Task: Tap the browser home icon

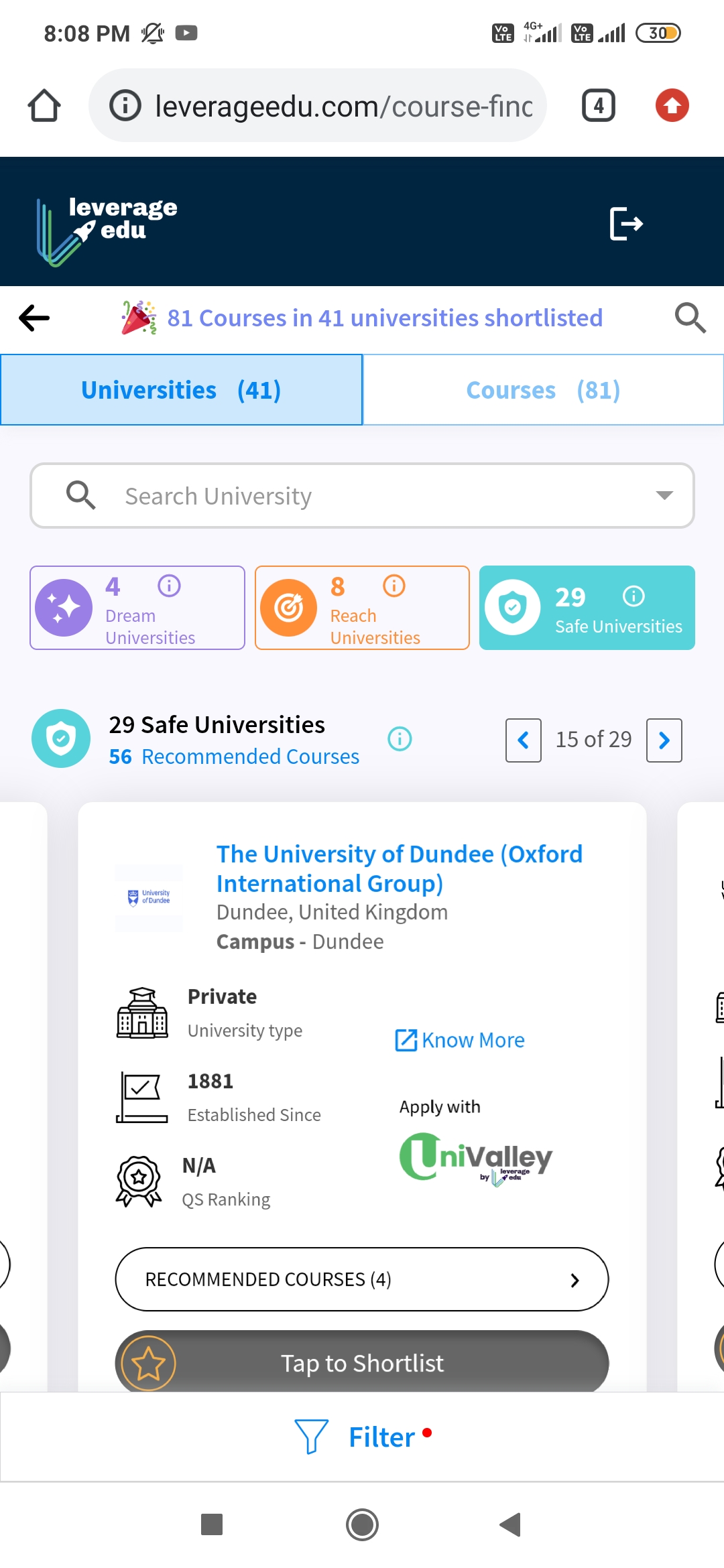Action: coord(44,106)
